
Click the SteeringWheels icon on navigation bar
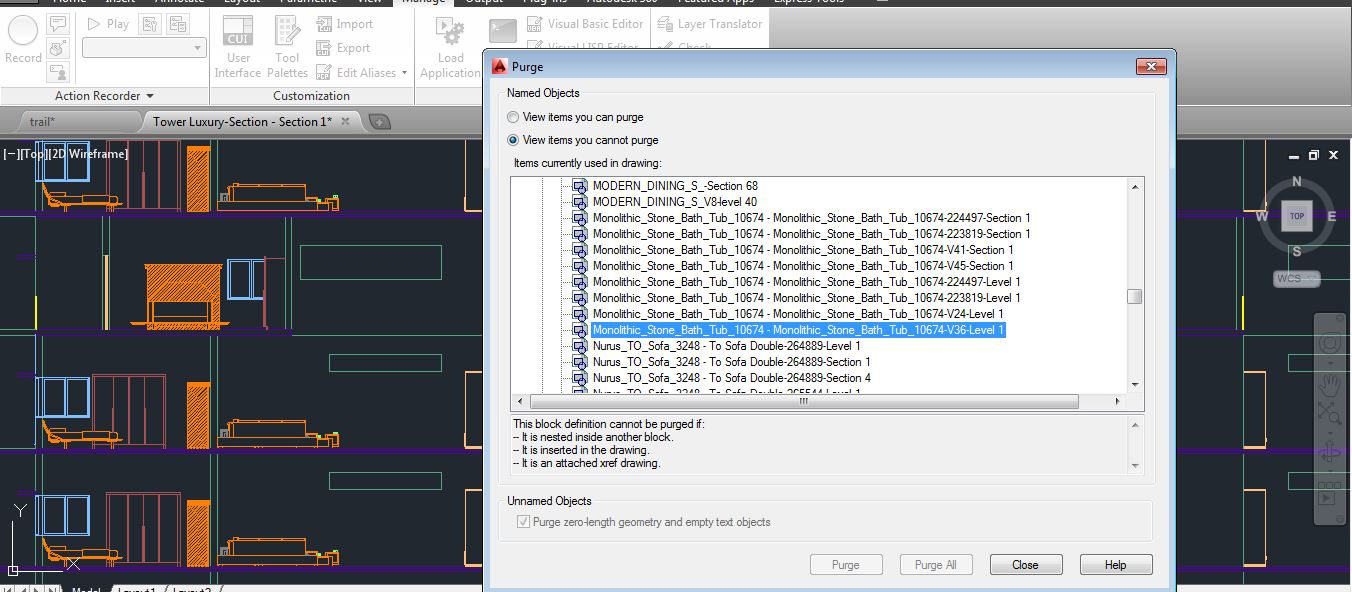[x=1329, y=343]
